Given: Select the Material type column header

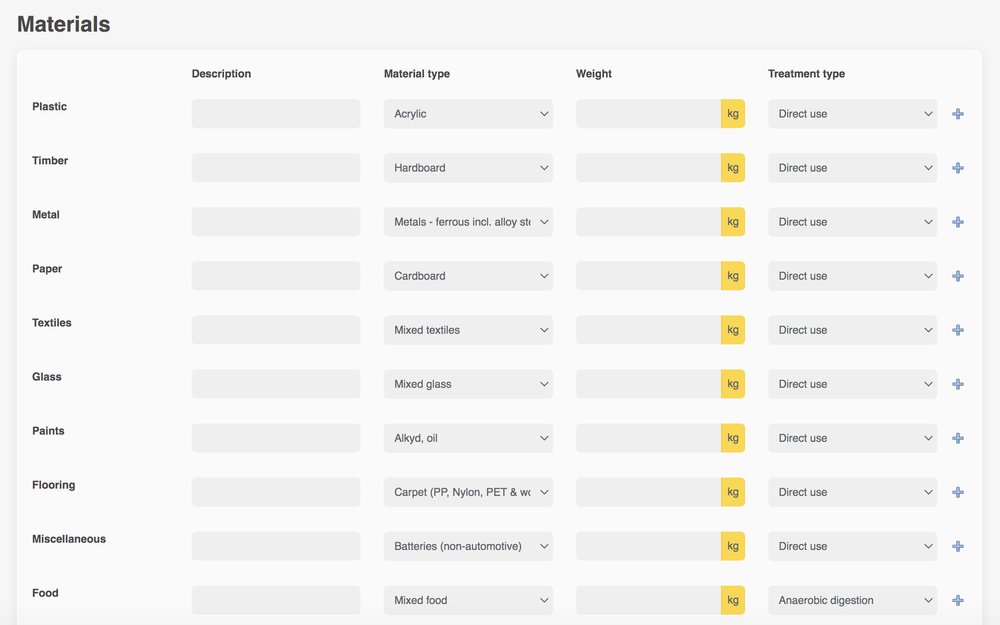Looking at the screenshot, I should point(416,74).
